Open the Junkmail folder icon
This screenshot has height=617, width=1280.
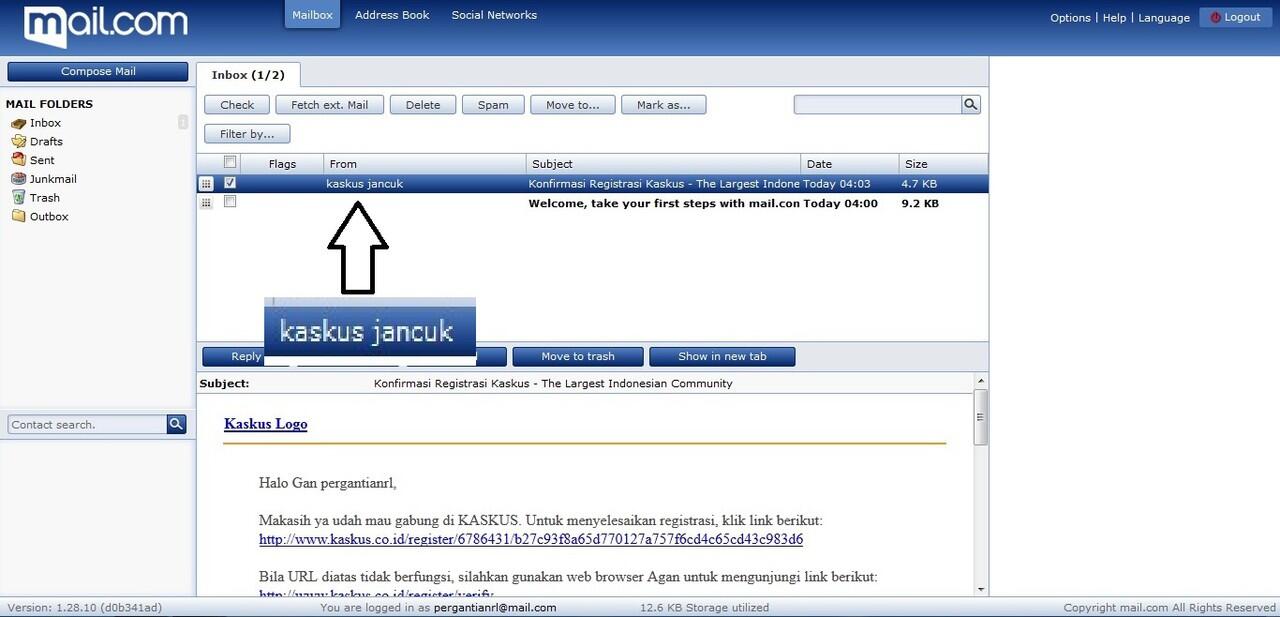coord(19,179)
